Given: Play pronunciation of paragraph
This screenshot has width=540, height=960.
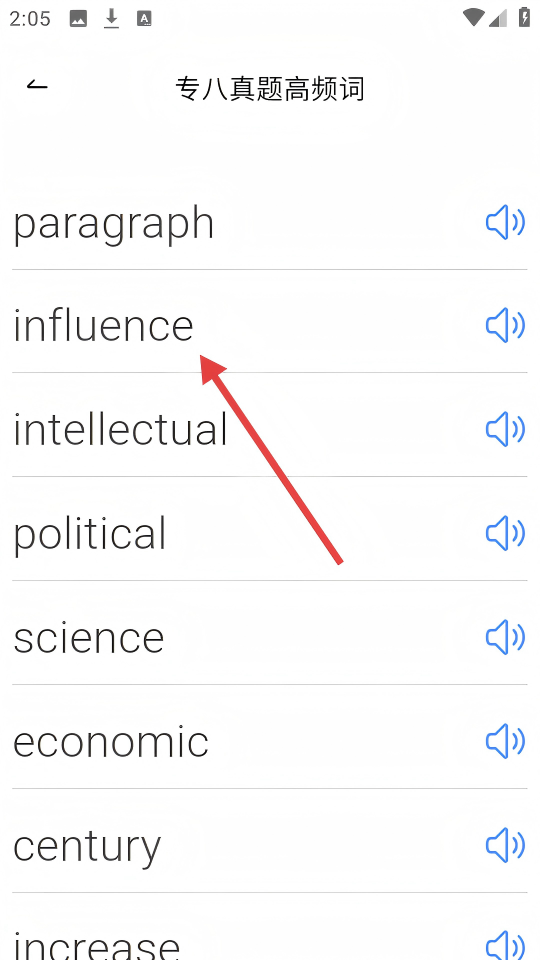Looking at the screenshot, I should 505,222.
